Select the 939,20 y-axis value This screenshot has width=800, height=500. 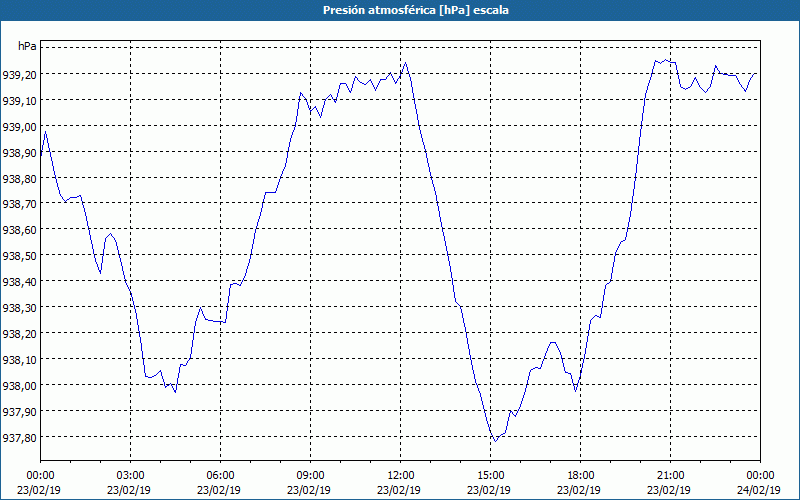coord(19,74)
